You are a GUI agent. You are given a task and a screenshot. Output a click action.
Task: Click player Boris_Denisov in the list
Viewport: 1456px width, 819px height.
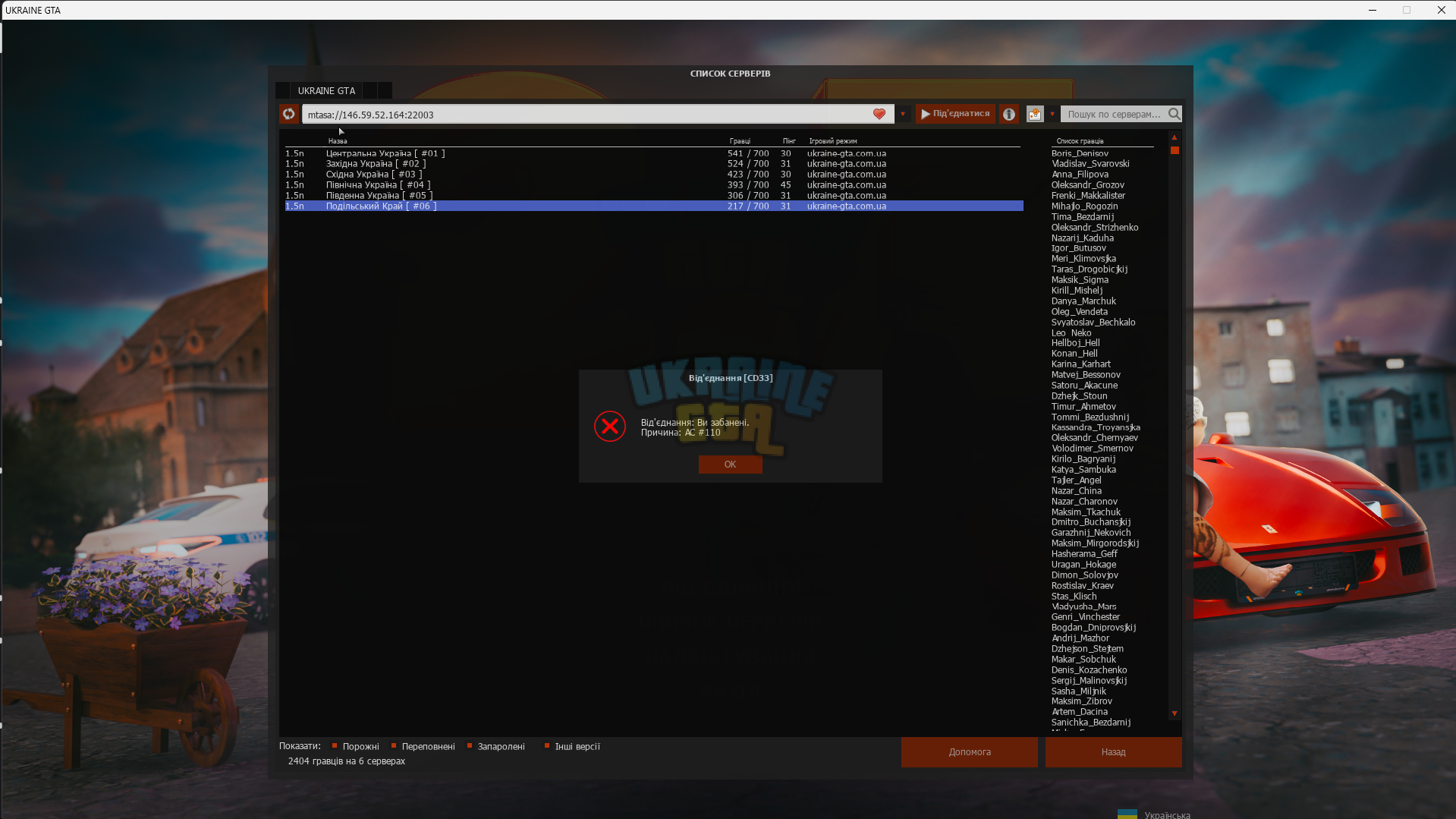pos(1080,153)
